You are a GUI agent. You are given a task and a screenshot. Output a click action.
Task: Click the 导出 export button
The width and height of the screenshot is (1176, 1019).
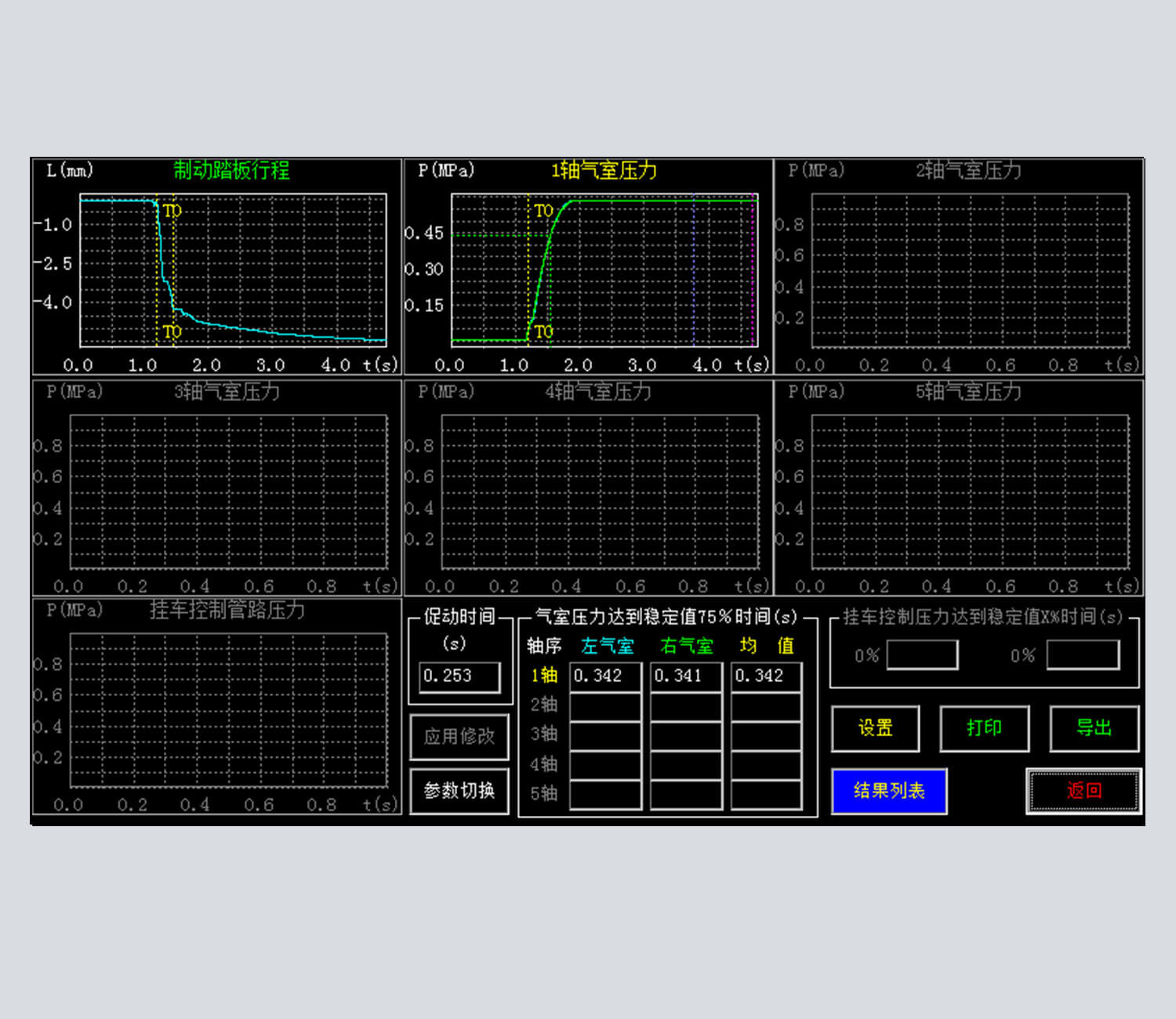pyautogui.click(x=1094, y=728)
